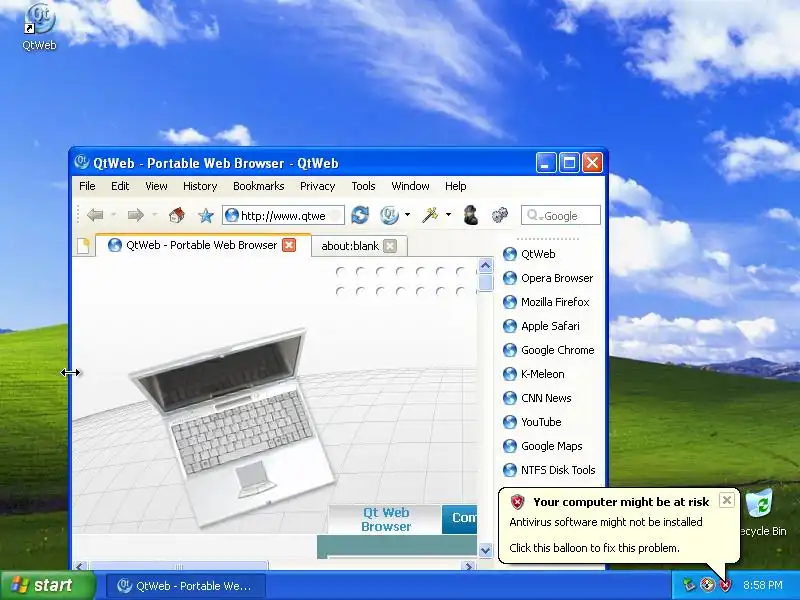Dismiss the security balloon with its X

[x=727, y=500]
